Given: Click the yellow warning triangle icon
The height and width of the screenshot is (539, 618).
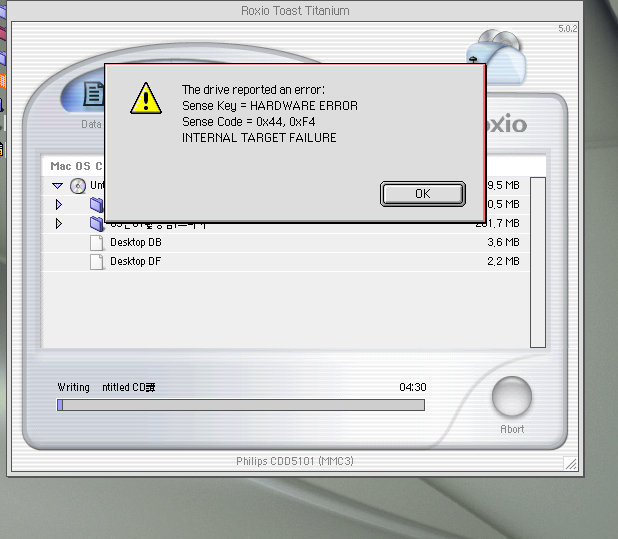Looking at the screenshot, I should pos(146,98).
